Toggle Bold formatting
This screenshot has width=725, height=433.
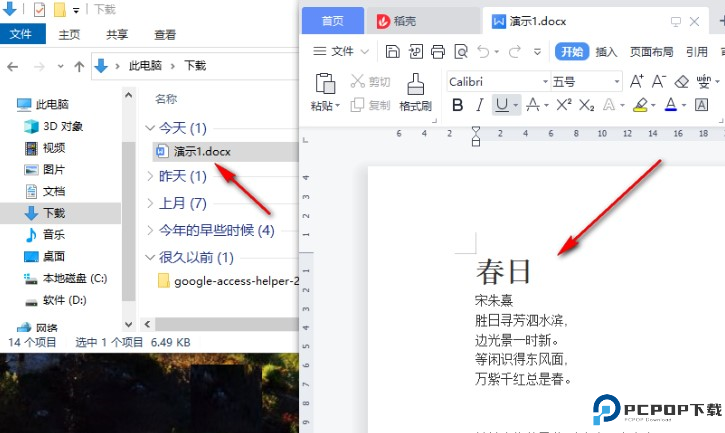pos(457,105)
